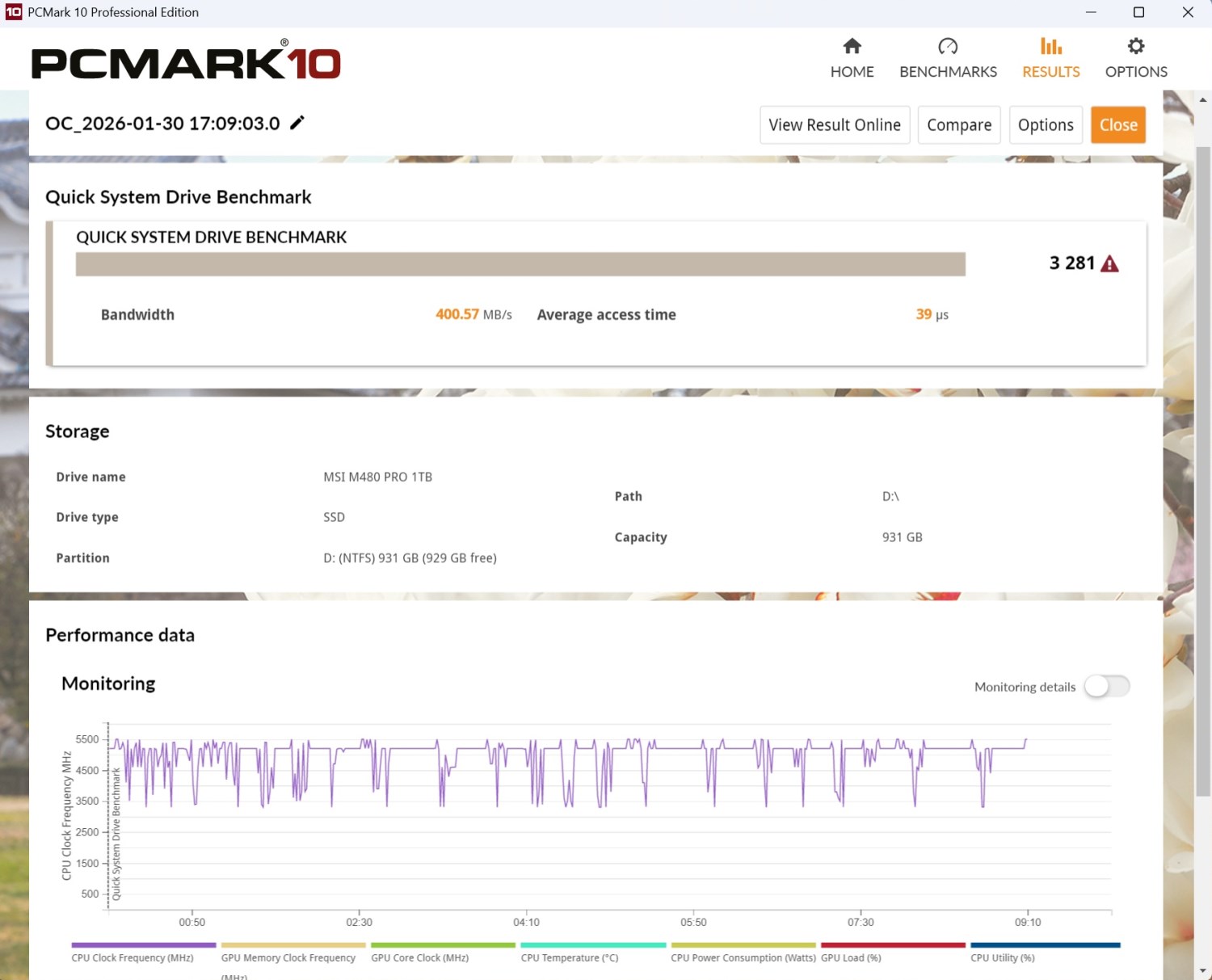The image size is (1212, 980).
Task: Click the PCMark 10 title bar app icon
Action: [x=14, y=12]
